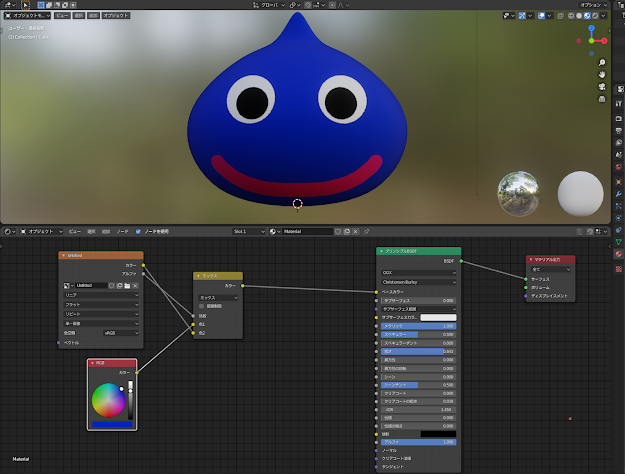The height and width of the screenshot is (474, 625).
Task: Open the 追加 menu in 3D viewport
Action: (93, 16)
